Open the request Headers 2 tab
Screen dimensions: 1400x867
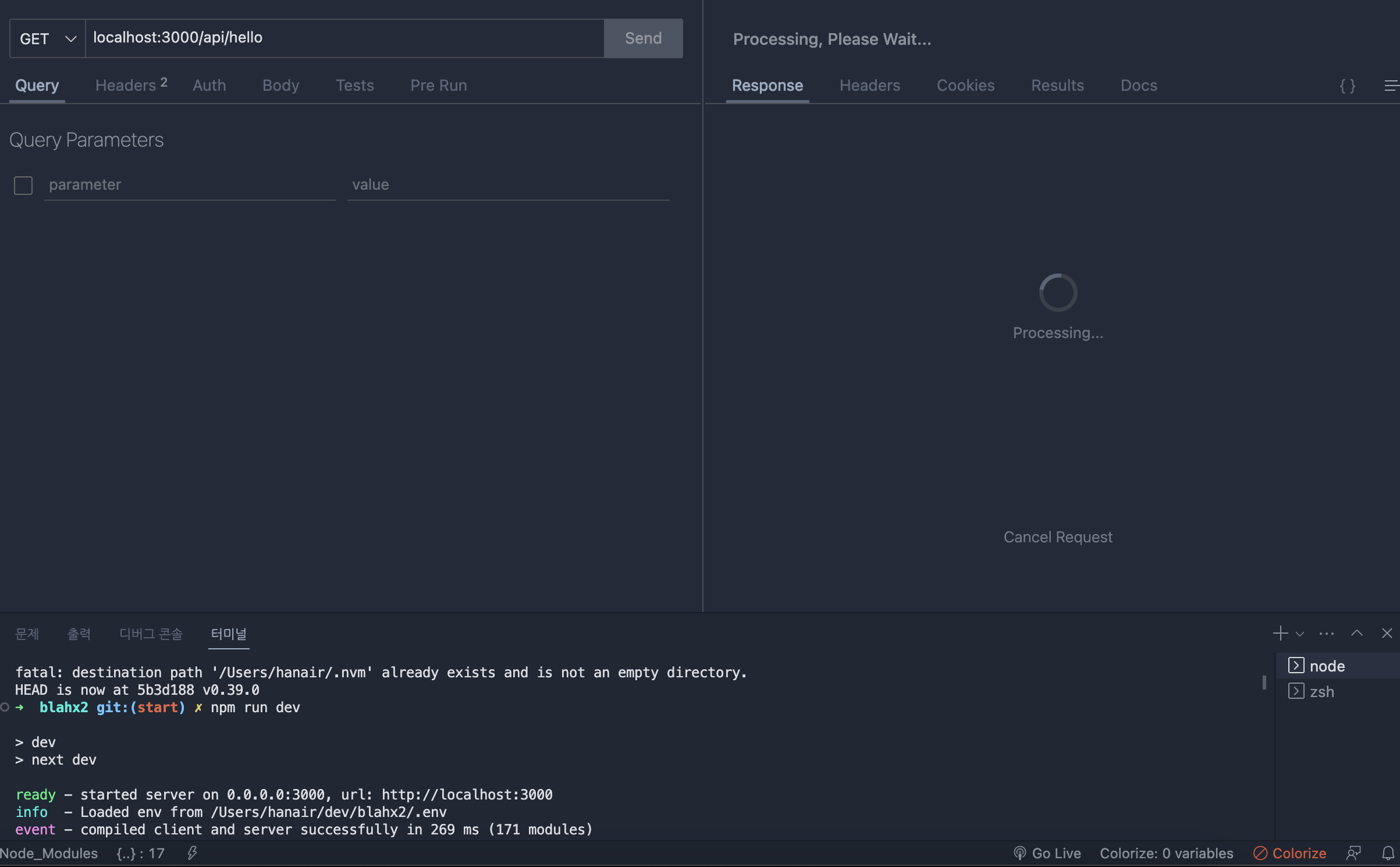coord(132,86)
